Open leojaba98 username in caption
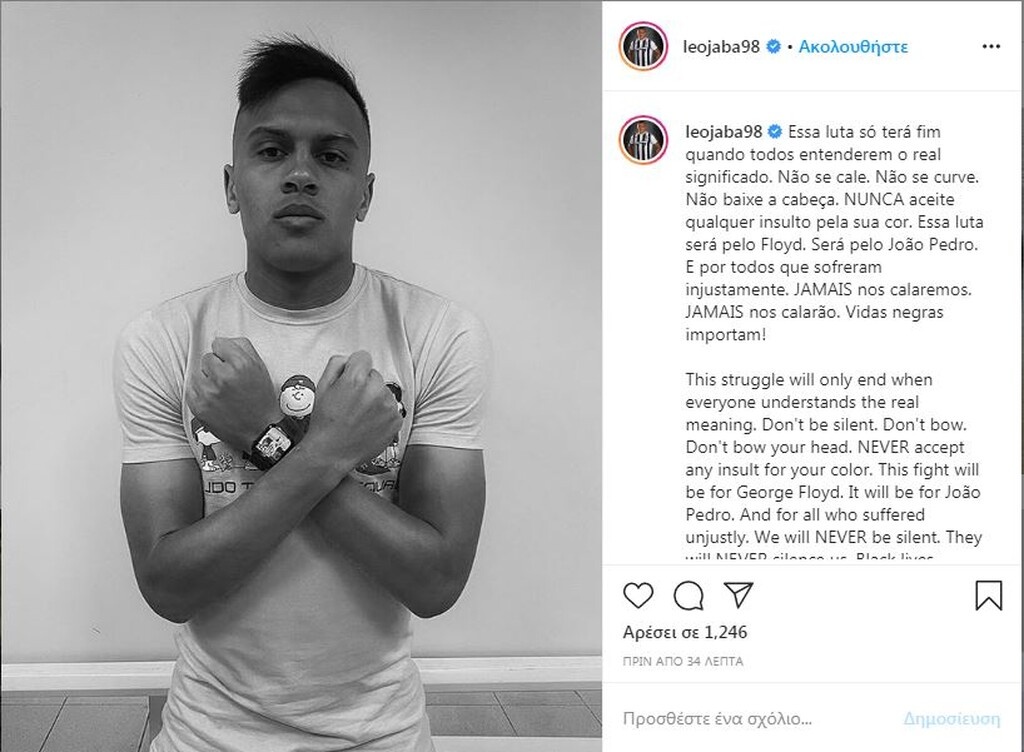The height and width of the screenshot is (752, 1024). click(x=724, y=132)
